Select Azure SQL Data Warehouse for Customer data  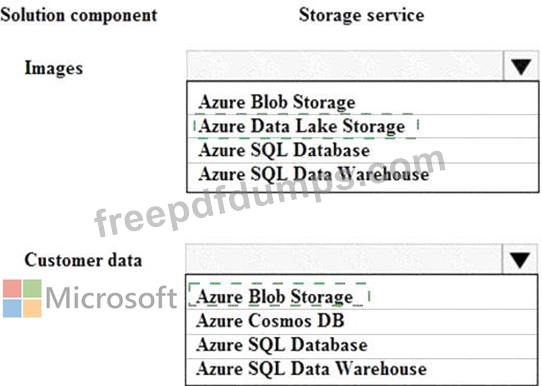362,369
